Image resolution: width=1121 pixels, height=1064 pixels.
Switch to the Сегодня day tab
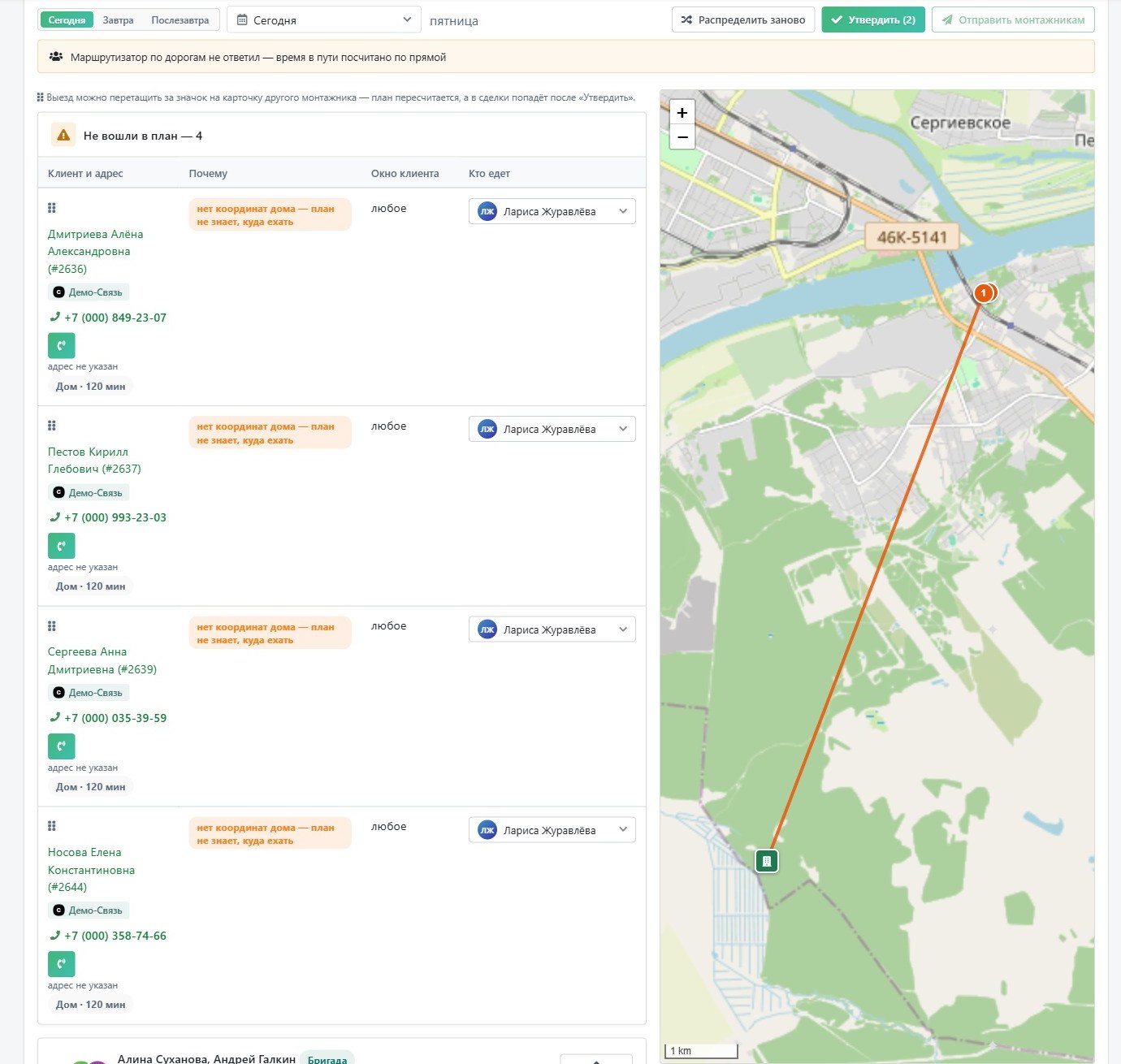coord(67,20)
